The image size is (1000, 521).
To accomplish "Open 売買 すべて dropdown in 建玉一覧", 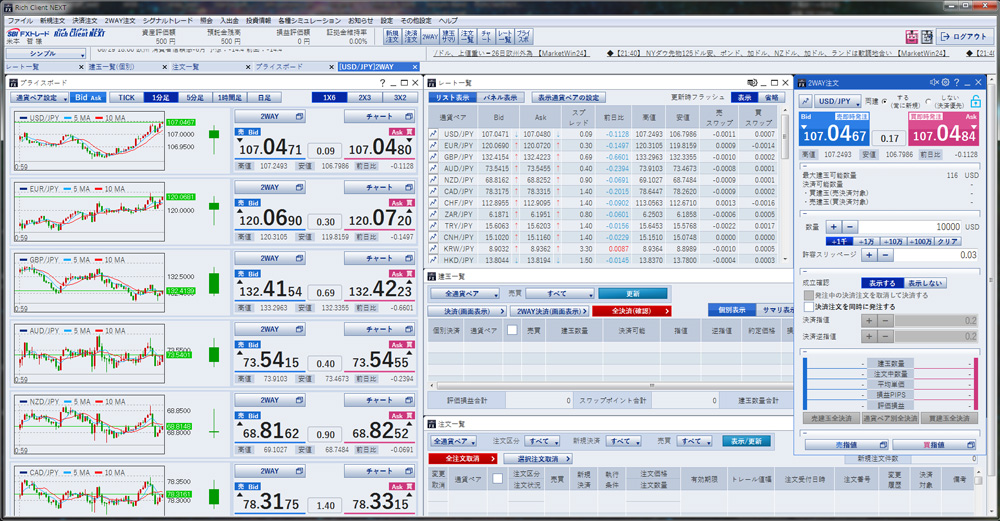I will click(559, 293).
